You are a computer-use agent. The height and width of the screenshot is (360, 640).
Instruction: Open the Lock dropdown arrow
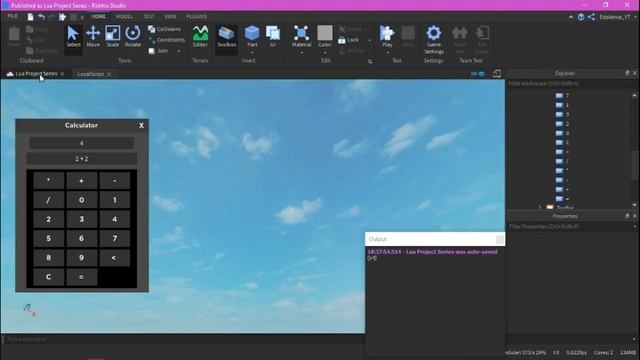click(370, 40)
